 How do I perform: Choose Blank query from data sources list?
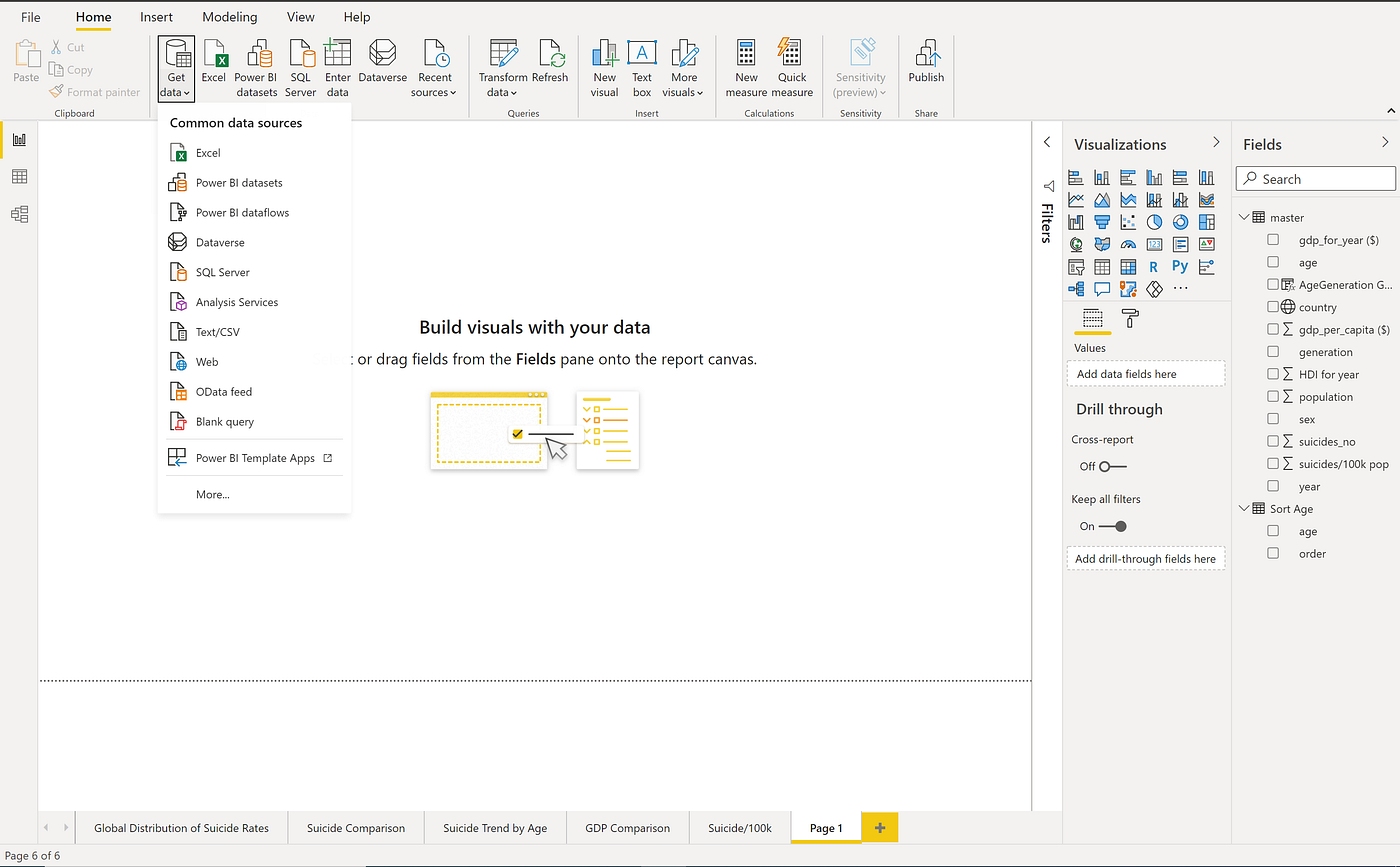point(254,422)
